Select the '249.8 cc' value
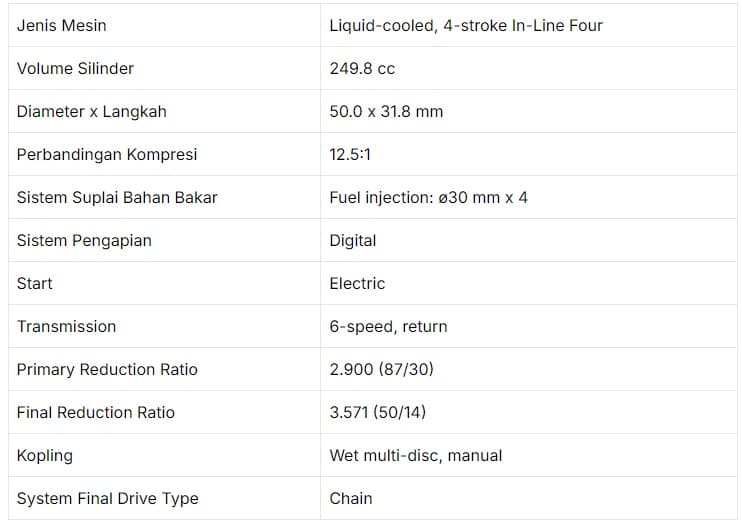The height and width of the screenshot is (521, 742). coord(362,68)
